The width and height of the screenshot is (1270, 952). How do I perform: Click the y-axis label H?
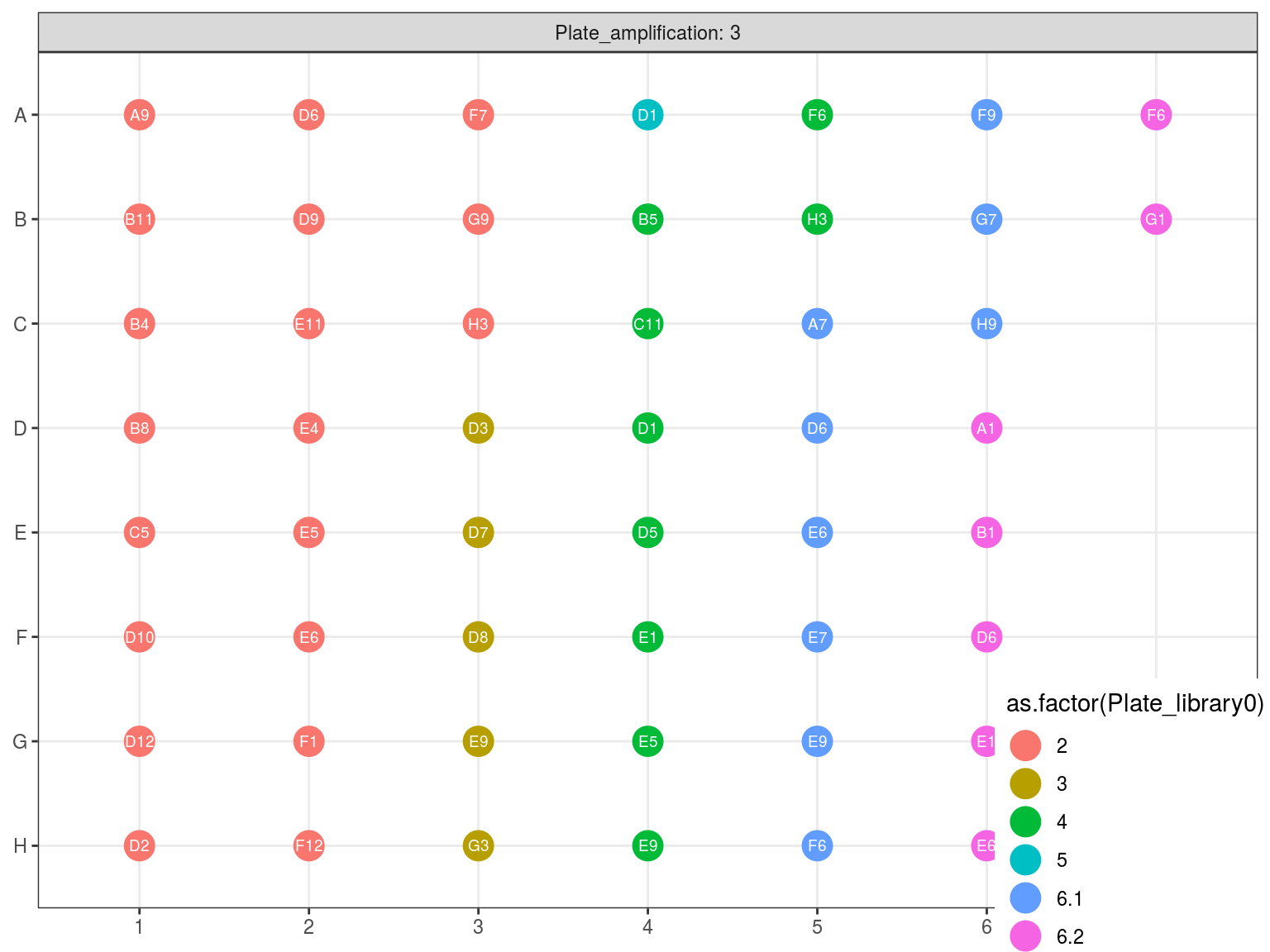[21, 846]
